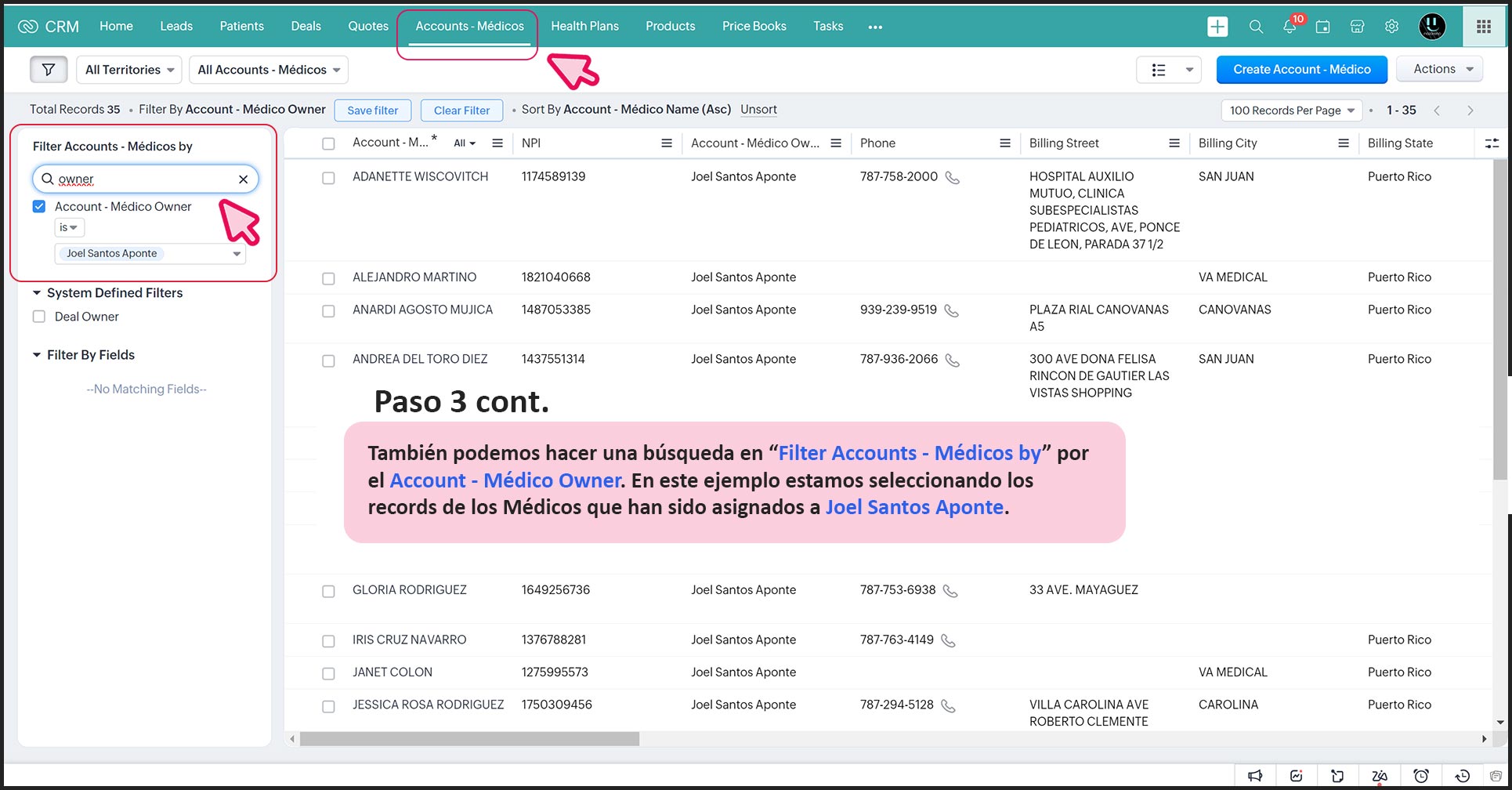The width and height of the screenshot is (1512, 790).
Task: Open the apps grid launcher
Action: pyautogui.click(x=1484, y=27)
